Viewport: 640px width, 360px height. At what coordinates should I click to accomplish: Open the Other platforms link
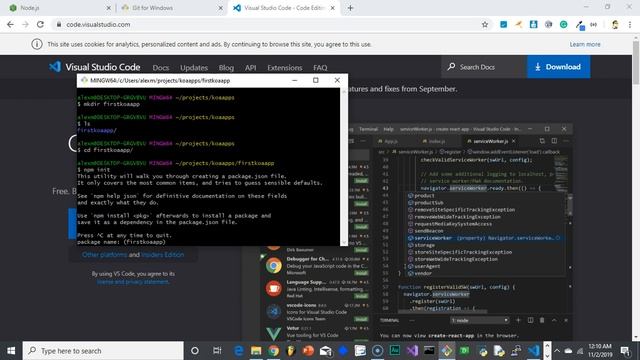(x=104, y=255)
